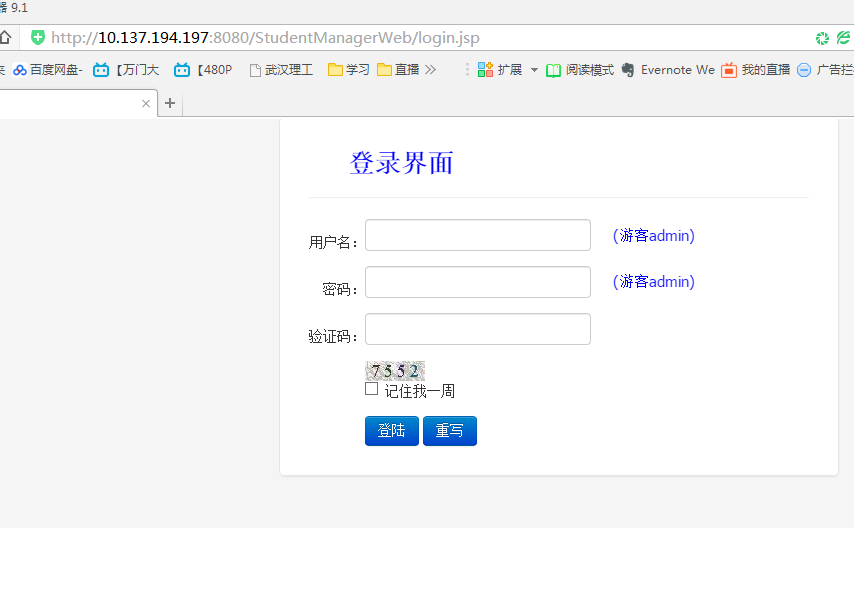This screenshot has height=612, width=855.
Task: Open the 480P bilibili bookmark
Action: point(203,70)
